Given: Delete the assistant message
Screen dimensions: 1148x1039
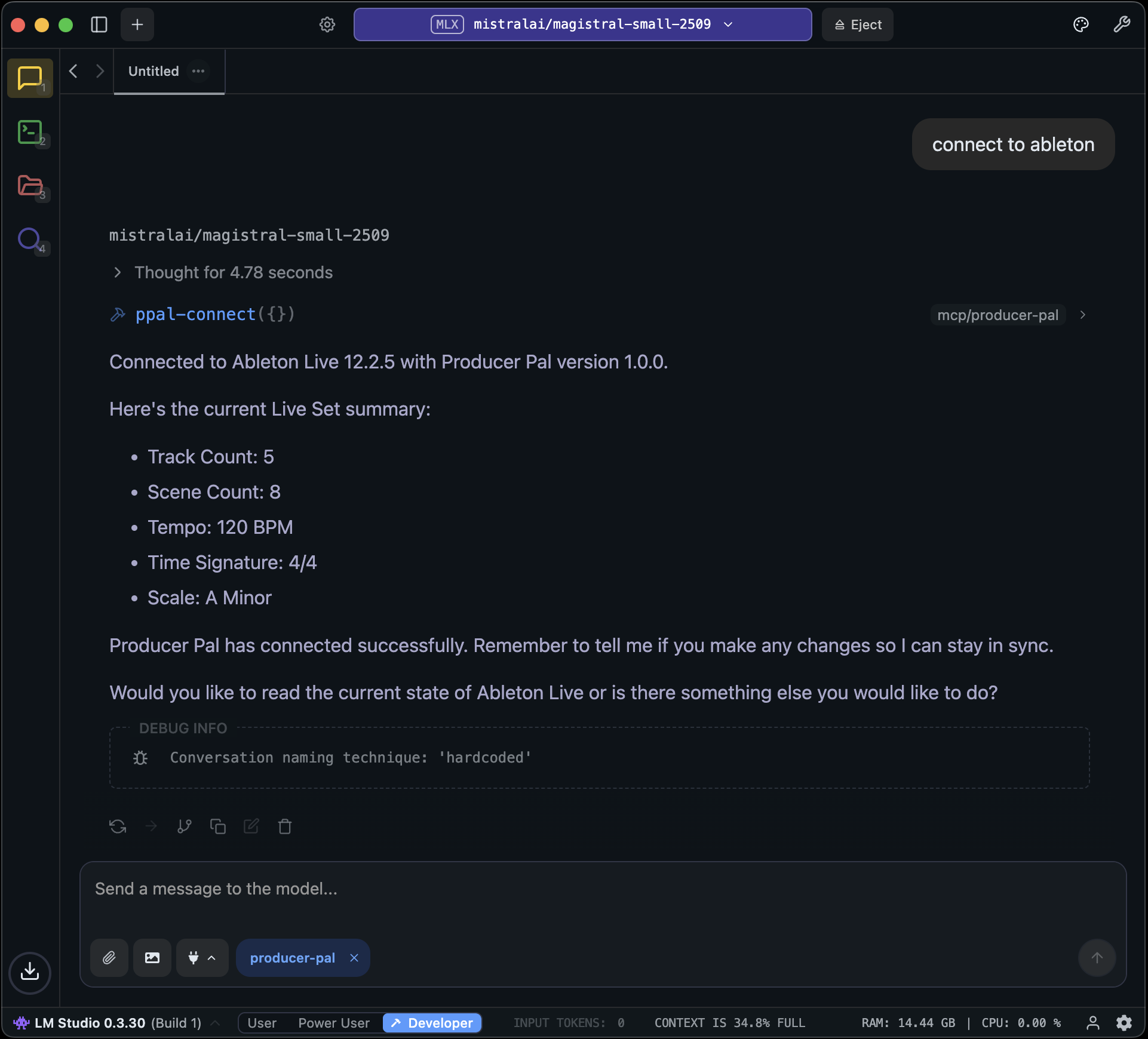Looking at the screenshot, I should click(x=284, y=826).
